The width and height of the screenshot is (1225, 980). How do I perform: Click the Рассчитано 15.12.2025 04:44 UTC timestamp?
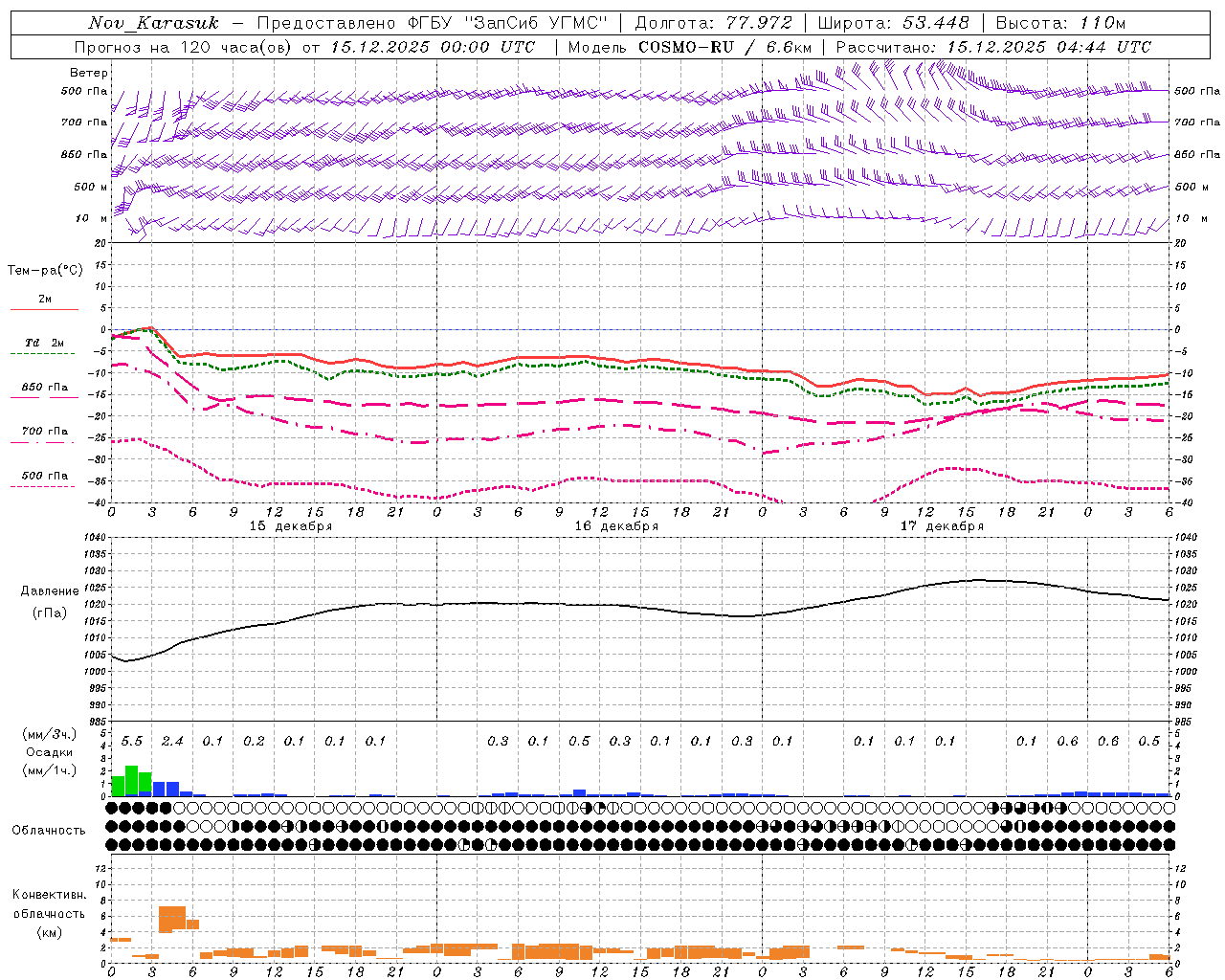click(x=993, y=47)
